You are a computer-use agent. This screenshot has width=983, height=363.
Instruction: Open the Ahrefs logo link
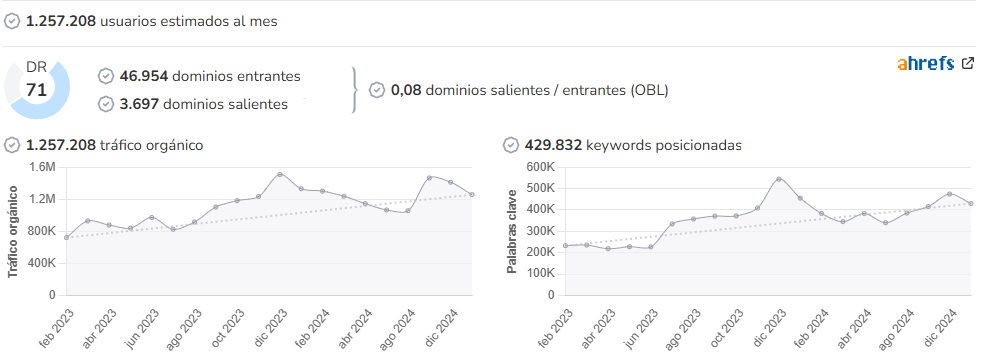click(x=925, y=63)
